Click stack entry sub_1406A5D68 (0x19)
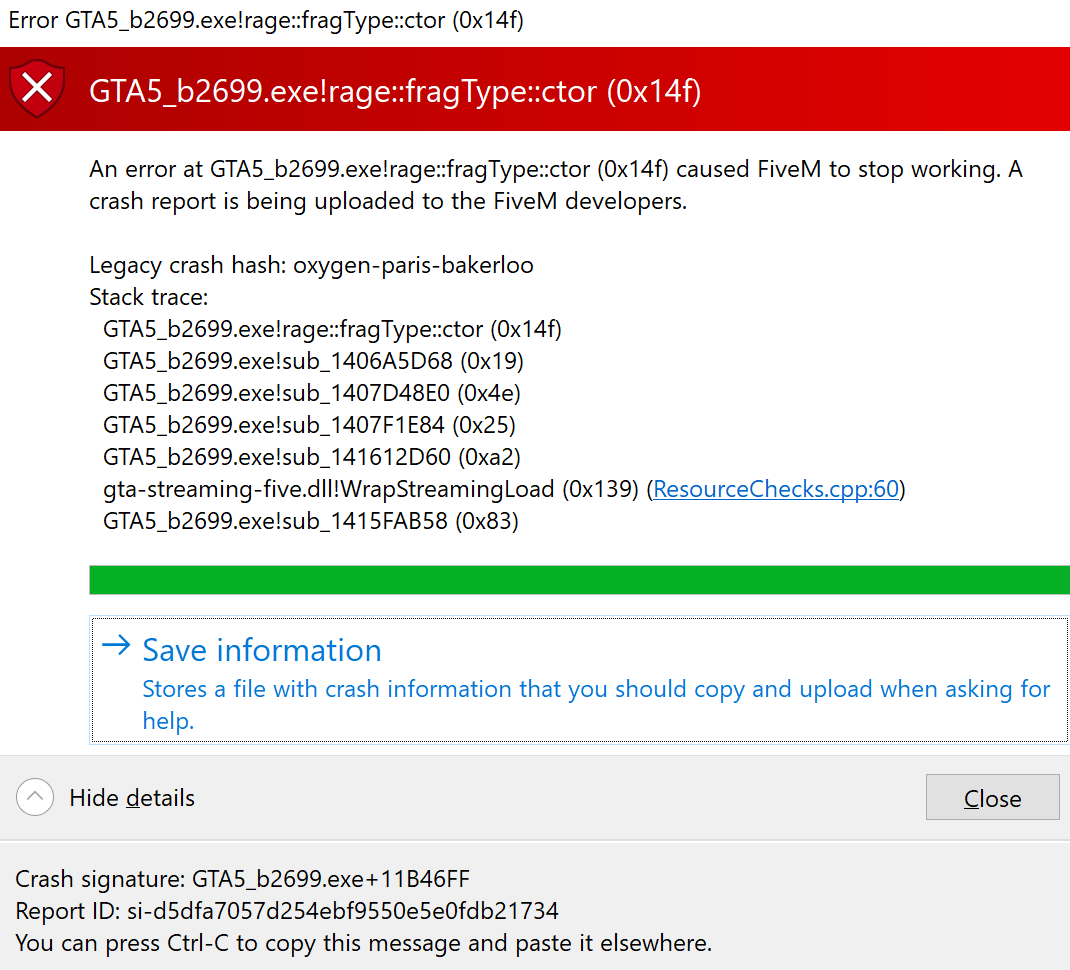 click(313, 361)
